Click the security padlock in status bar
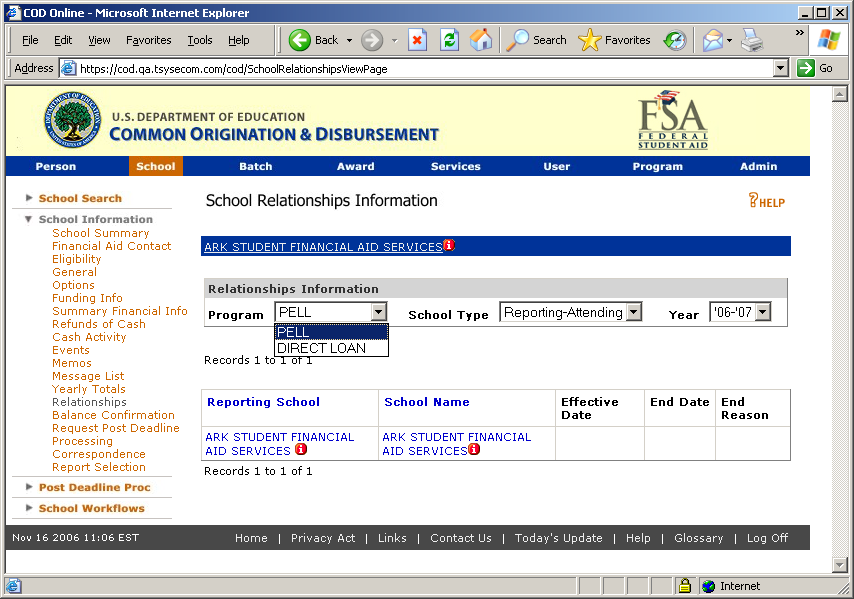 pyautogui.click(x=685, y=586)
